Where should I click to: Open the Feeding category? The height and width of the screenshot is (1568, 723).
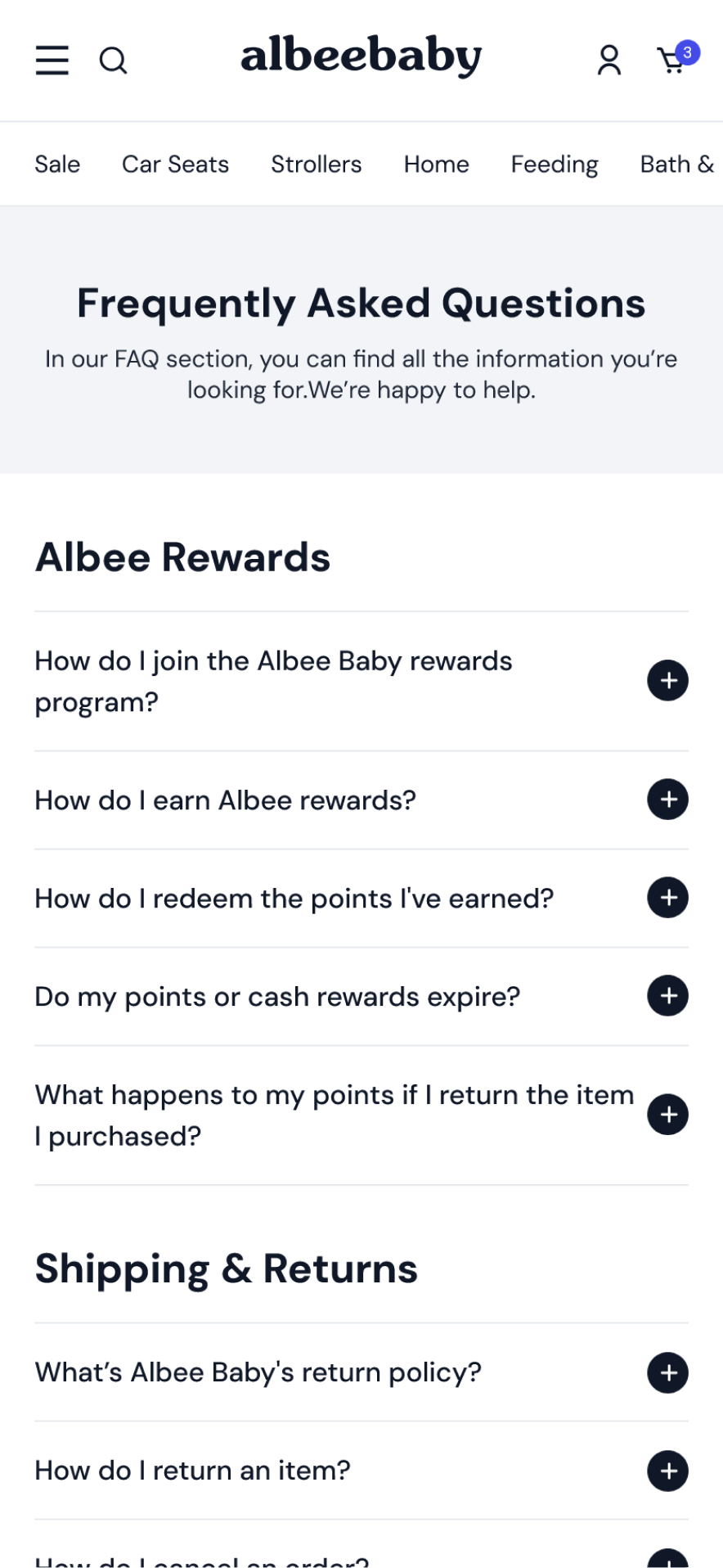(x=555, y=164)
